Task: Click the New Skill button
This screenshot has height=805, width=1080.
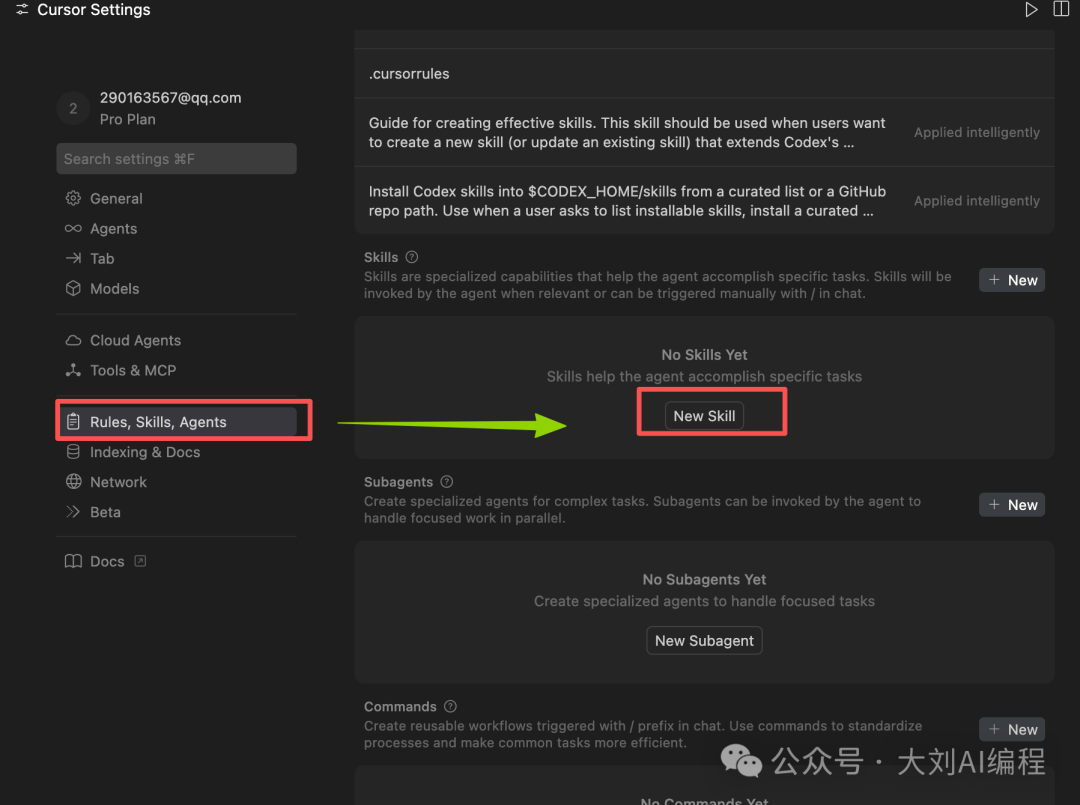Action: point(704,416)
